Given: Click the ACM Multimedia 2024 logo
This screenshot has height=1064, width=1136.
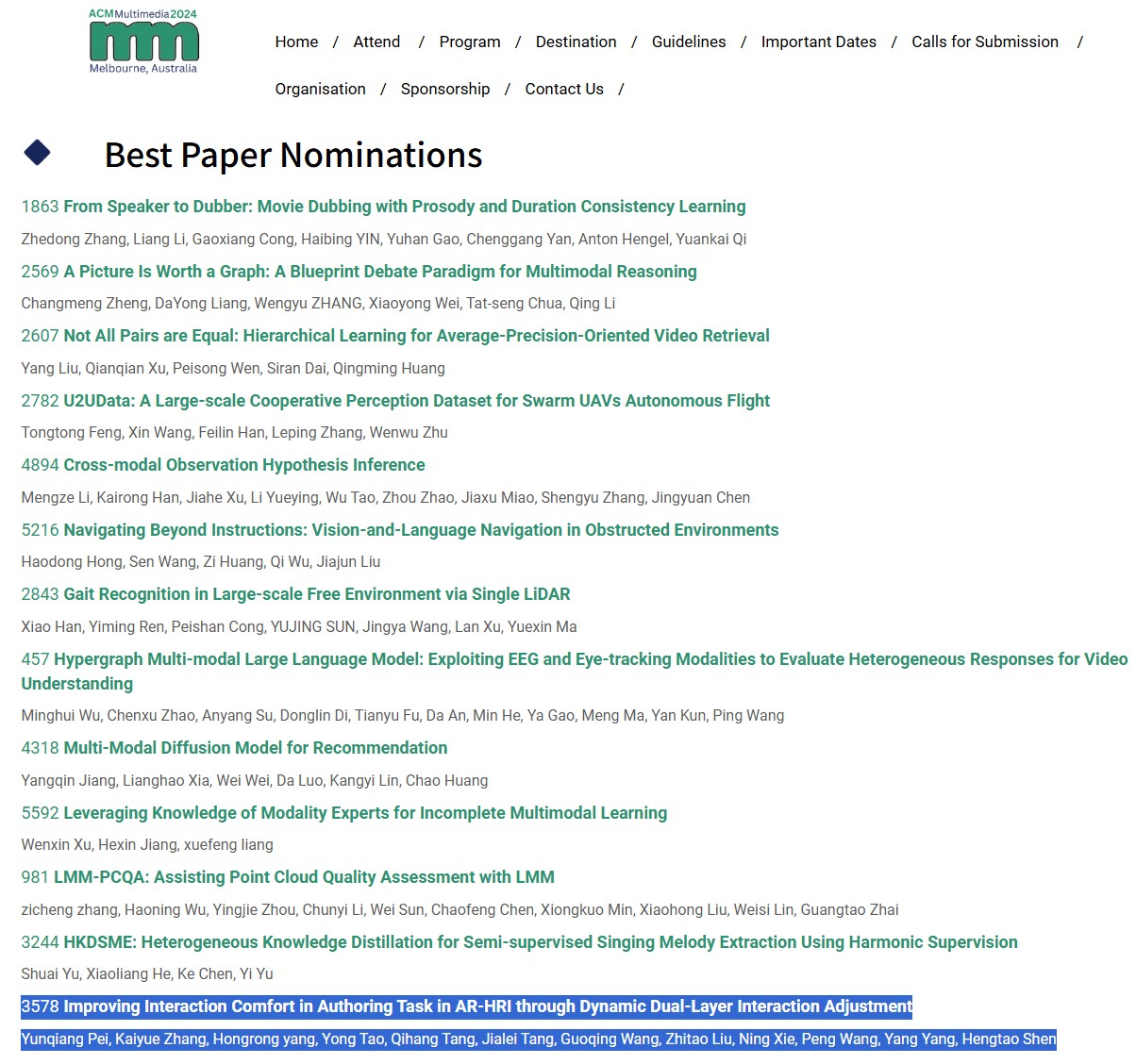Looking at the screenshot, I should point(143,42).
